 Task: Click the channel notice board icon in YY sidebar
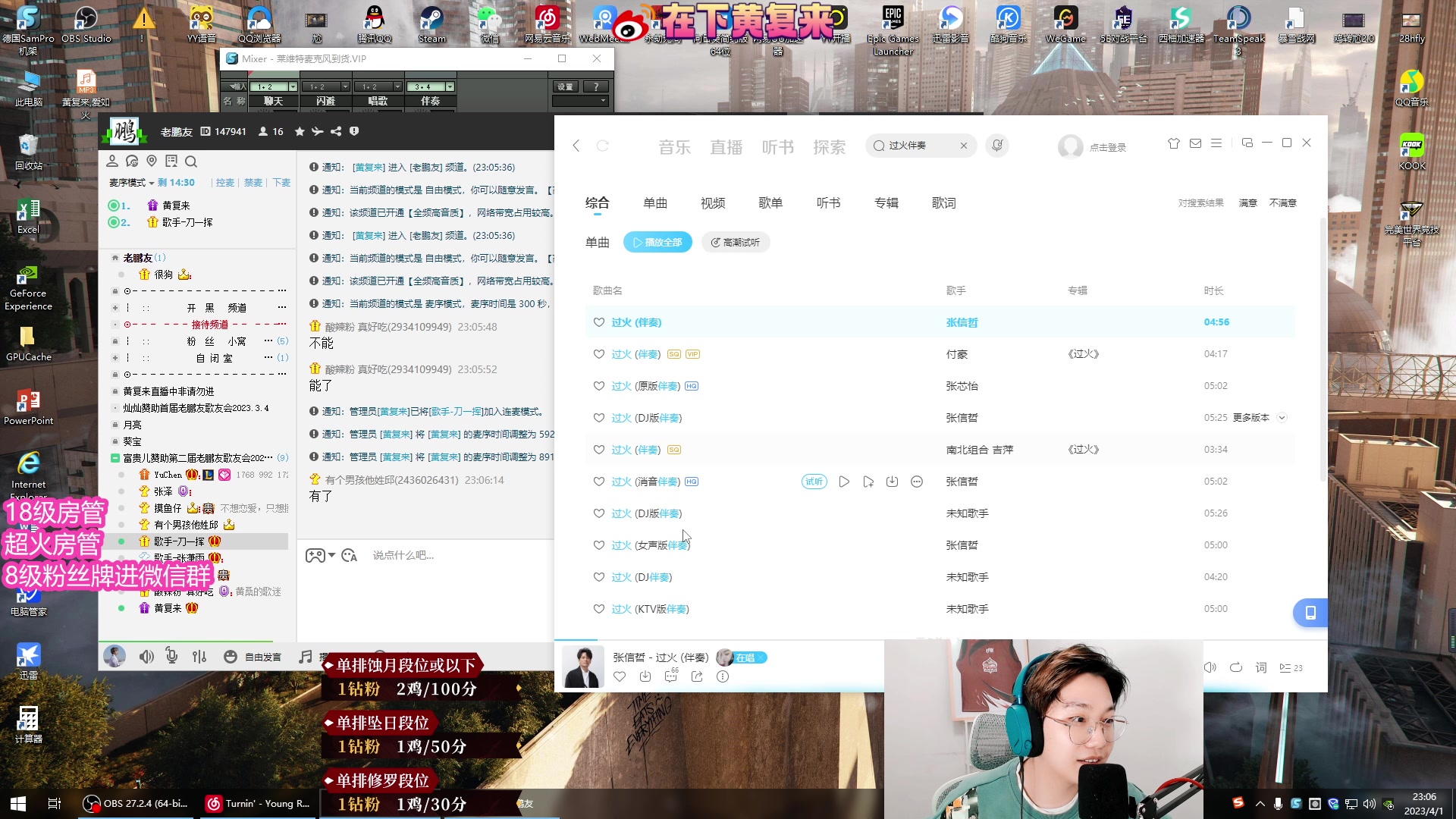171,161
